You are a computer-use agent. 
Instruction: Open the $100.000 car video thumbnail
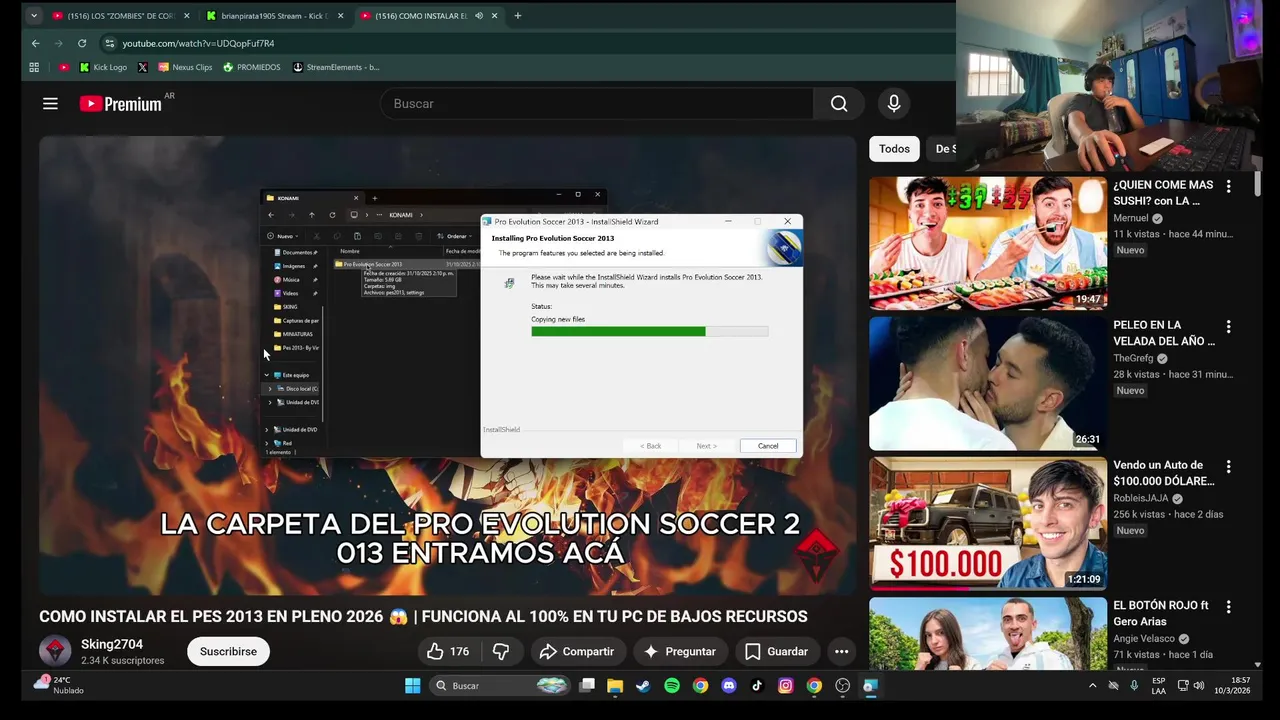coord(988,523)
